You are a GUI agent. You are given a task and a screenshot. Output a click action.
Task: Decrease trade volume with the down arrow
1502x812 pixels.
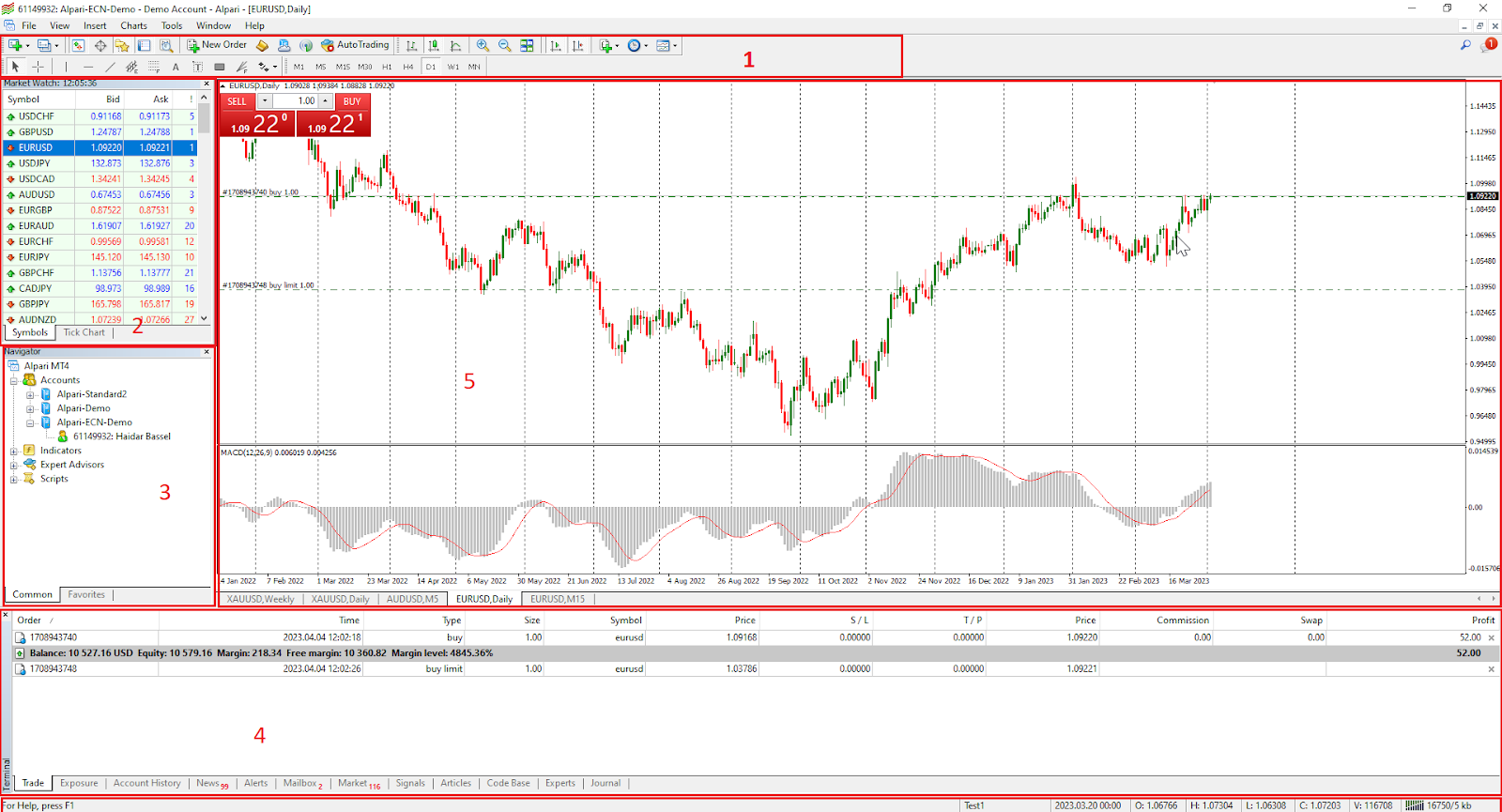click(265, 101)
